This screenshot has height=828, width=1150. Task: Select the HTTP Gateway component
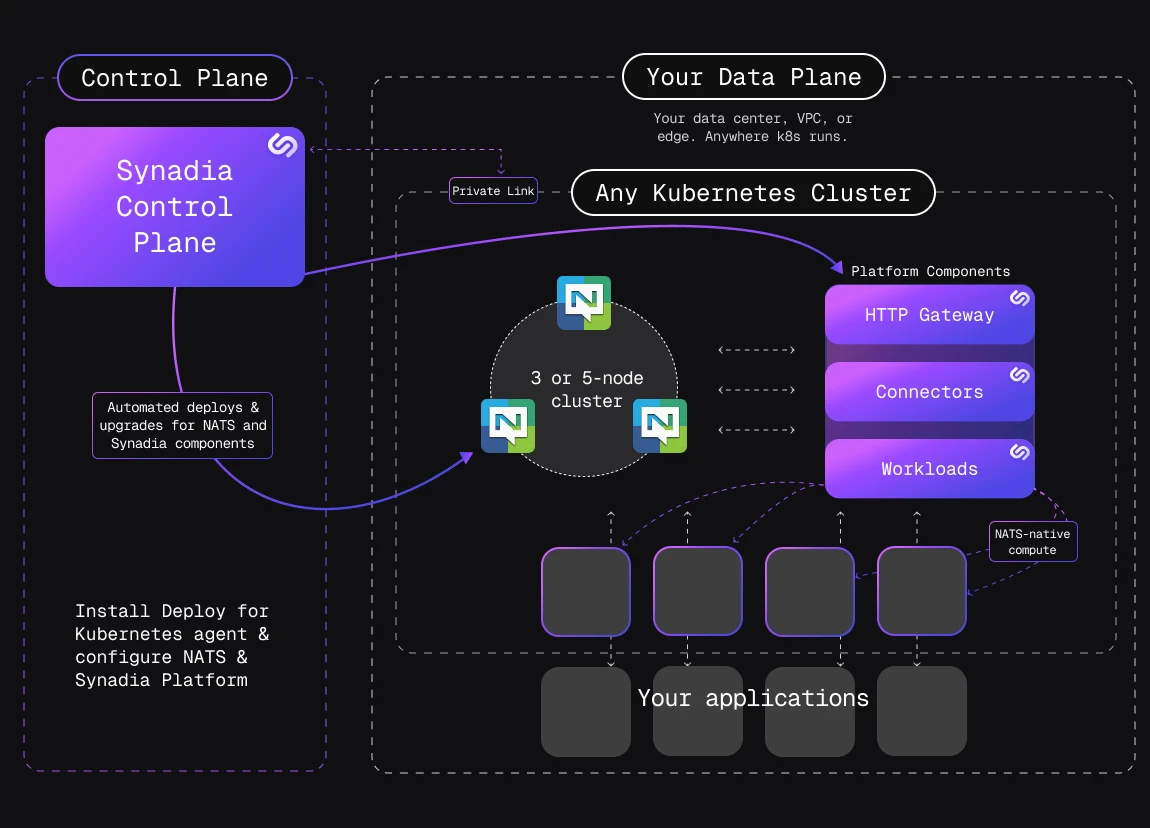(x=929, y=315)
